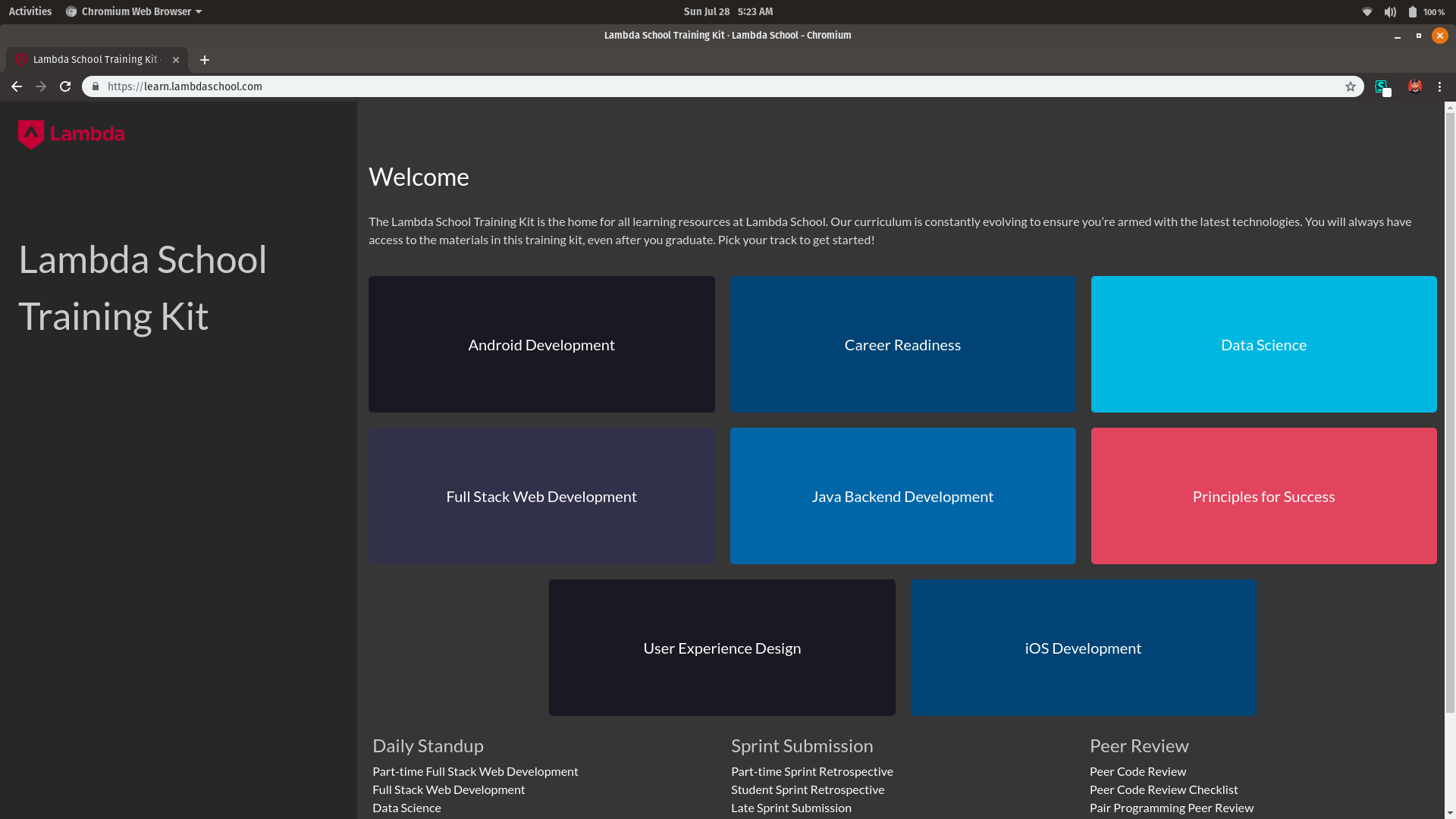The image size is (1456, 819).
Task: Open the Data Science track card
Action: pyautogui.click(x=1263, y=344)
